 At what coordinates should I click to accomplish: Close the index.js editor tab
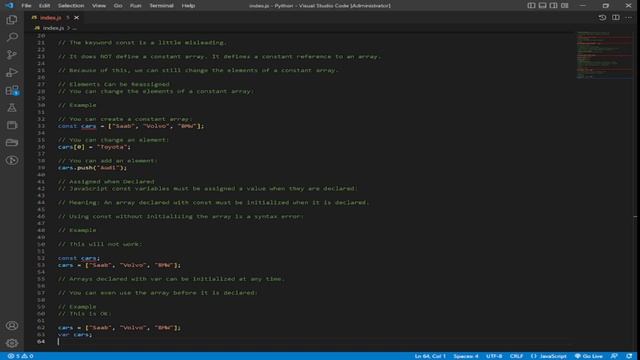tap(76, 18)
